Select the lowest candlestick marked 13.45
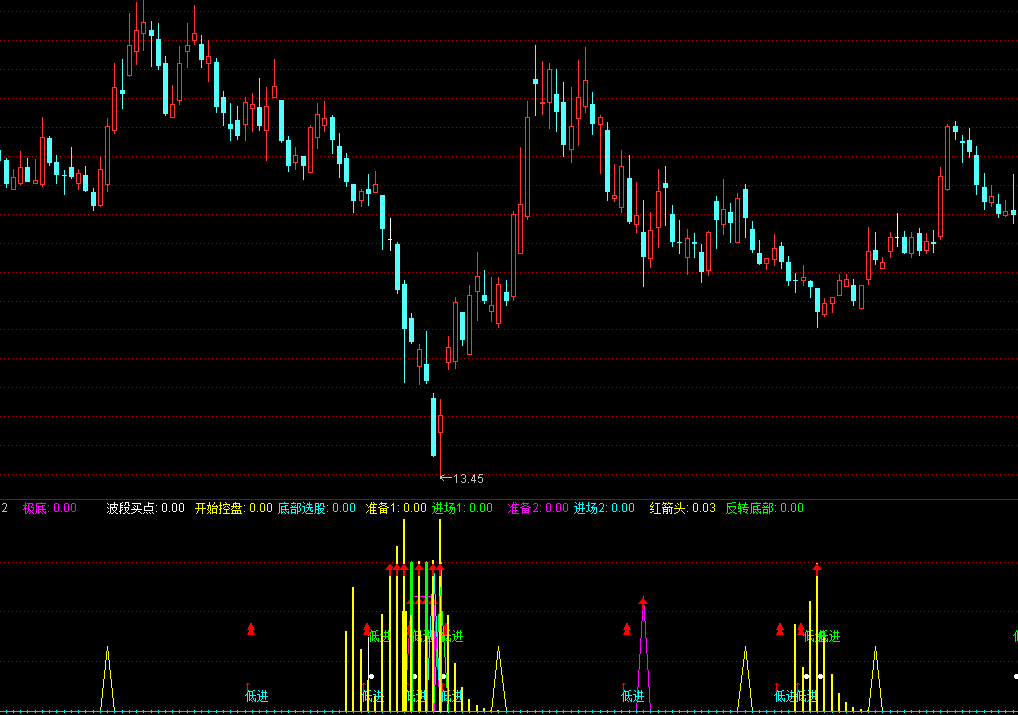This screenshot has height=715, width=1018. click(441, 438)
